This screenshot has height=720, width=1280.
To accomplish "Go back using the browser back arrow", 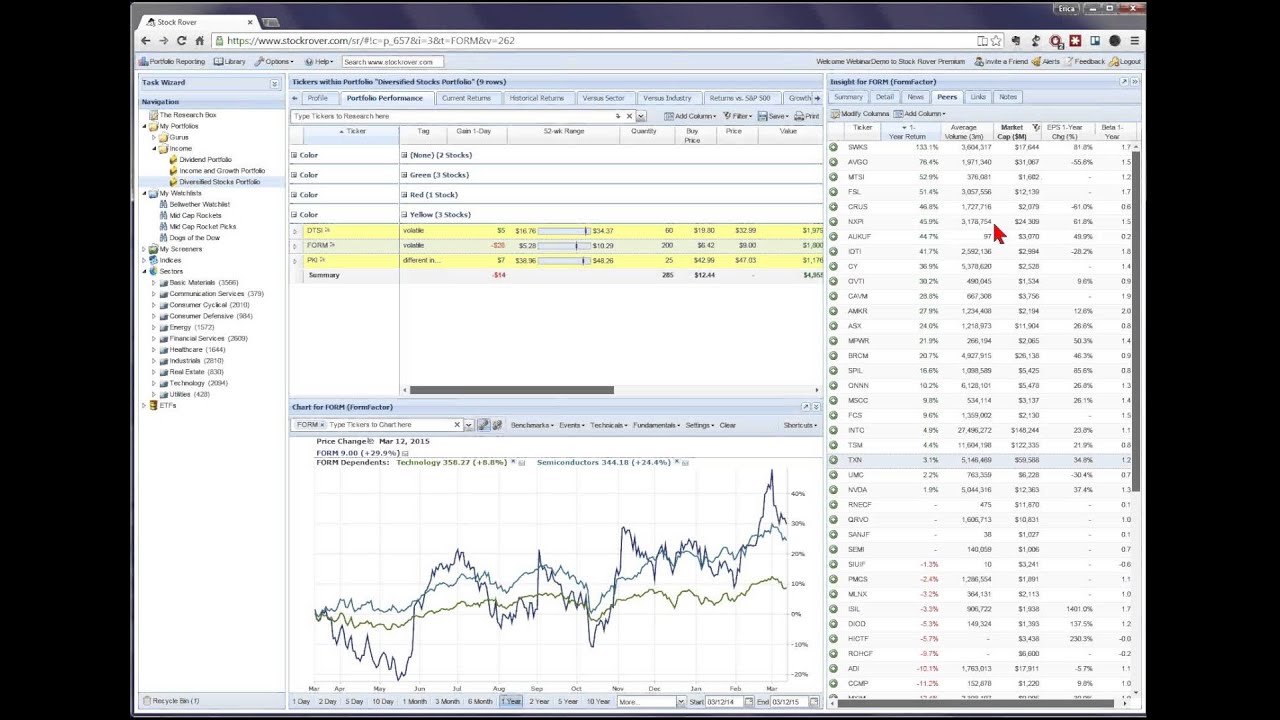I will pos(146,41).
